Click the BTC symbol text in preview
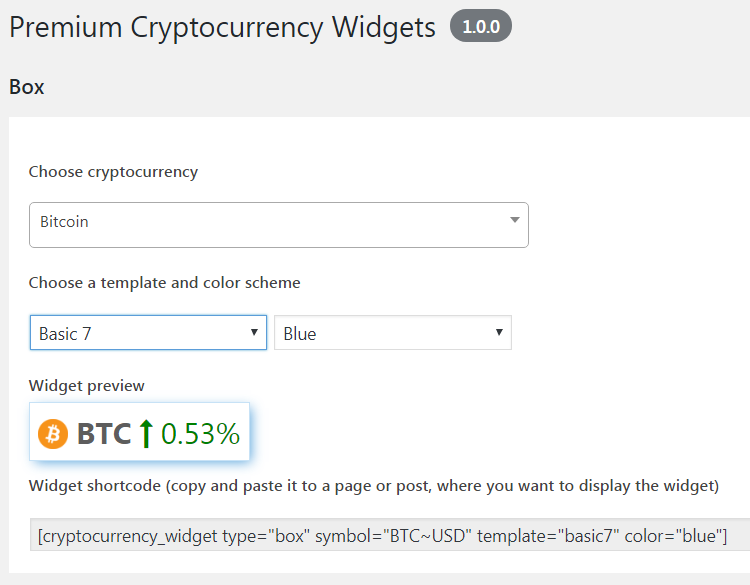Viewport: 750px width, 585px height. point(104,433)
